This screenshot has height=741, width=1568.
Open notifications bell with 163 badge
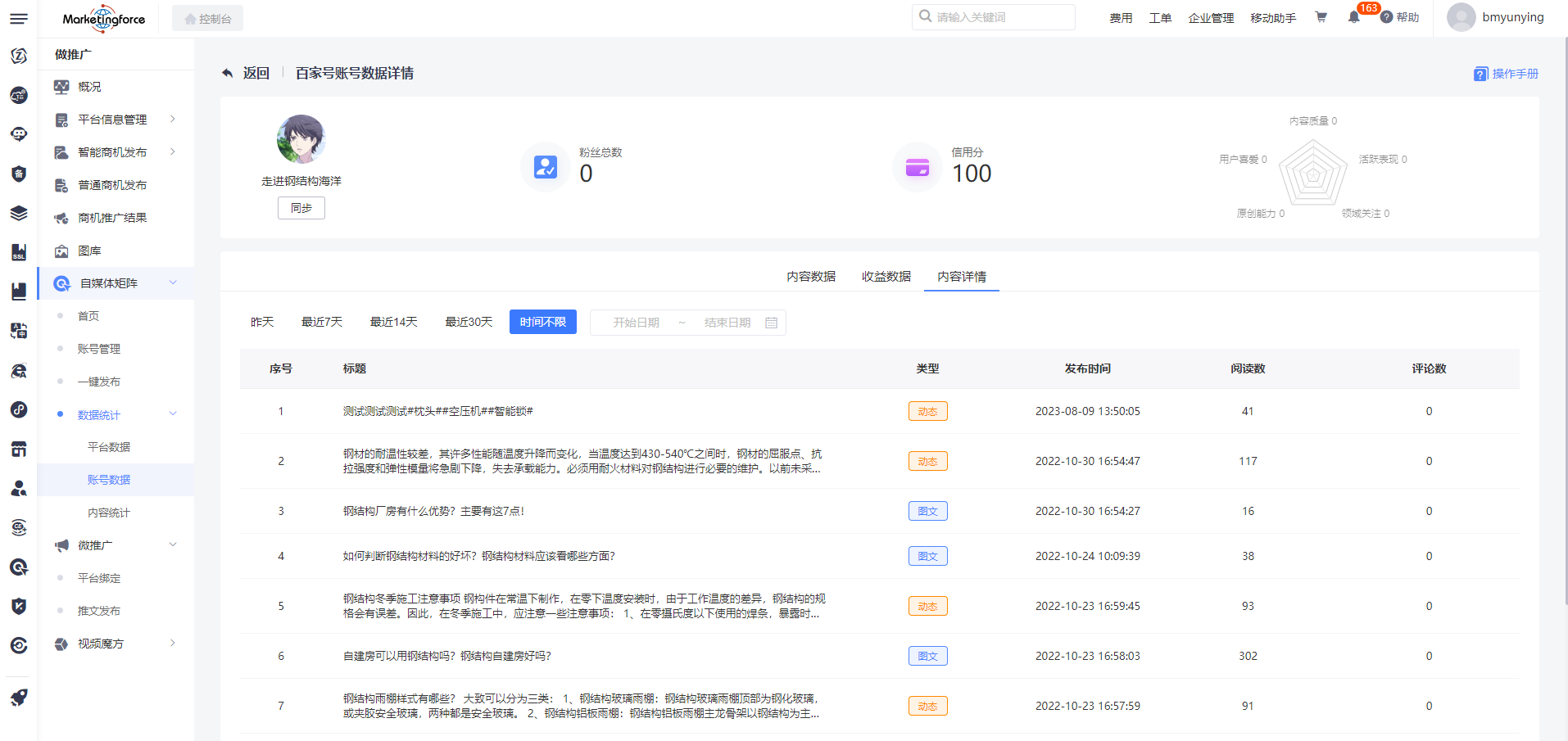pos(1353,17)
